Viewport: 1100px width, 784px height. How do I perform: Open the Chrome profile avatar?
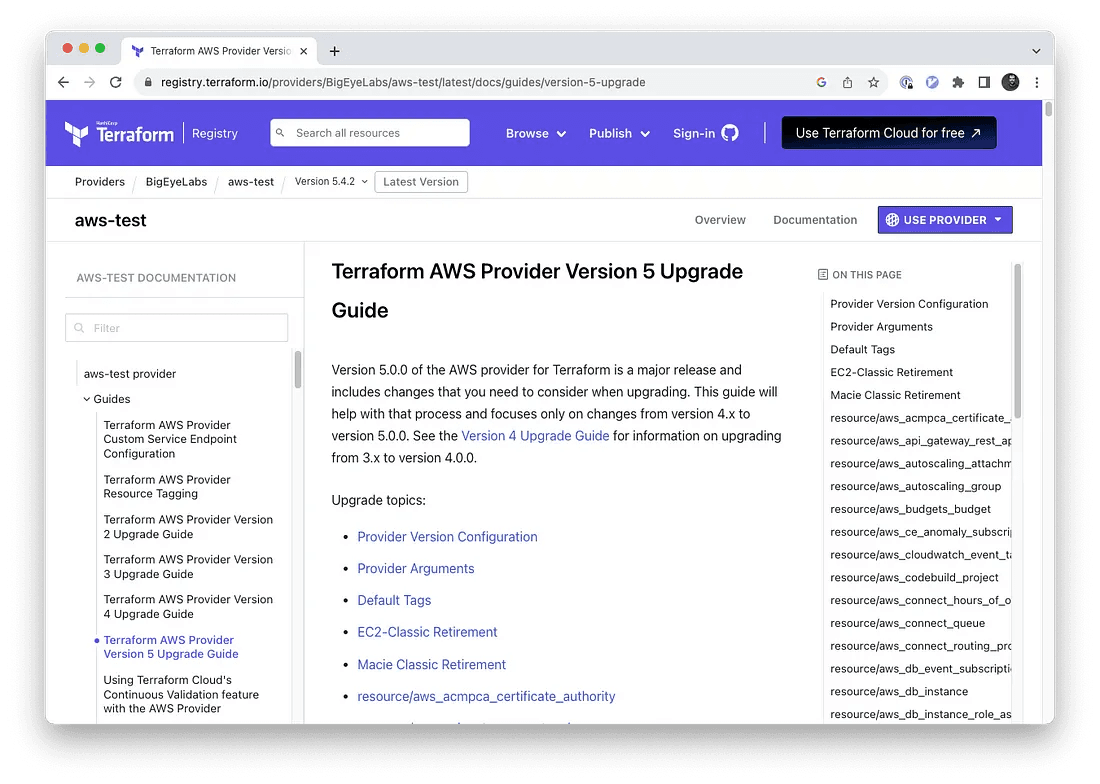pyautogui.click(x=1010, y=82)
